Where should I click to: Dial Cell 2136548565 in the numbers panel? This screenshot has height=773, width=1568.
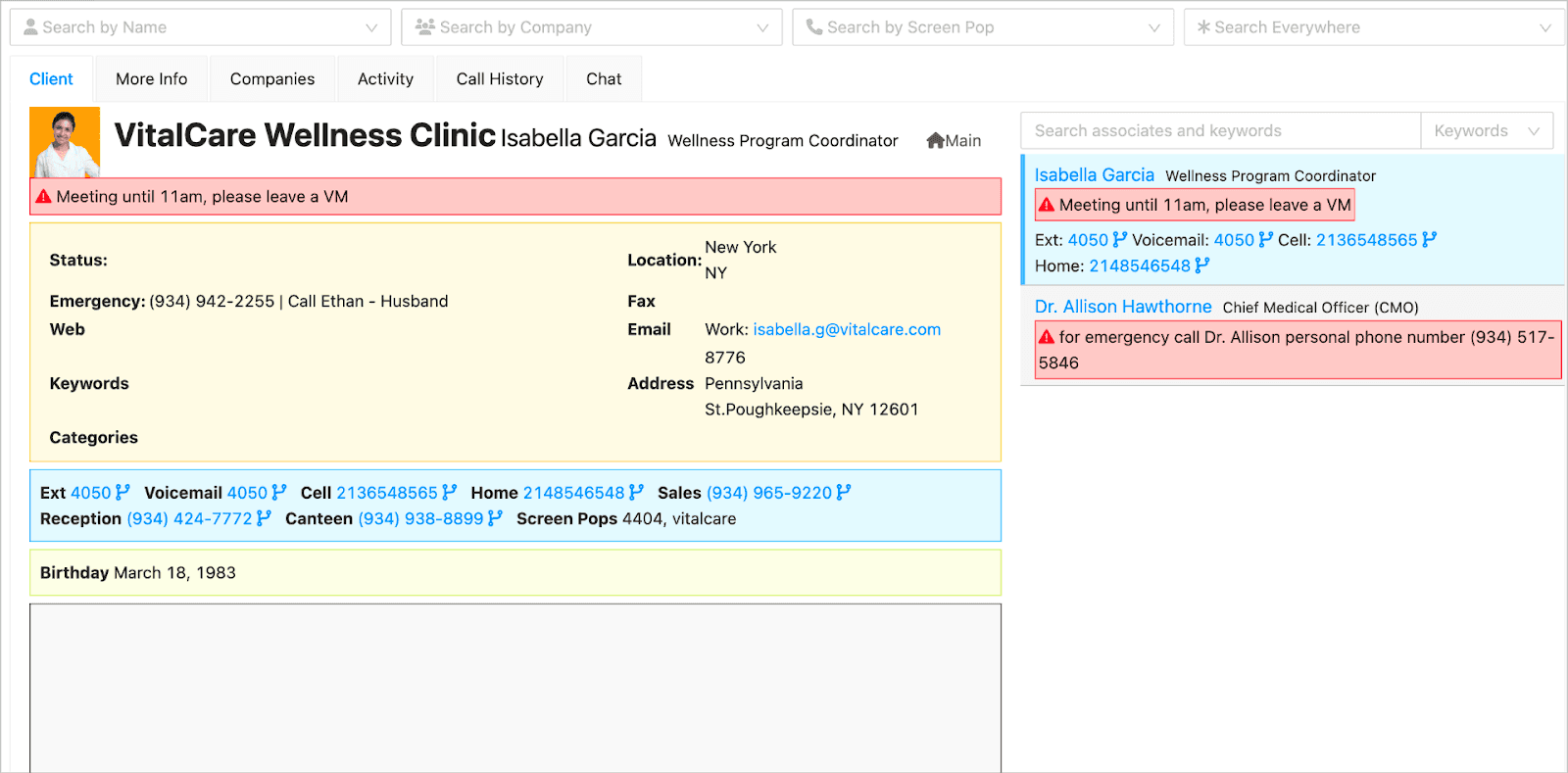point(387,493)
